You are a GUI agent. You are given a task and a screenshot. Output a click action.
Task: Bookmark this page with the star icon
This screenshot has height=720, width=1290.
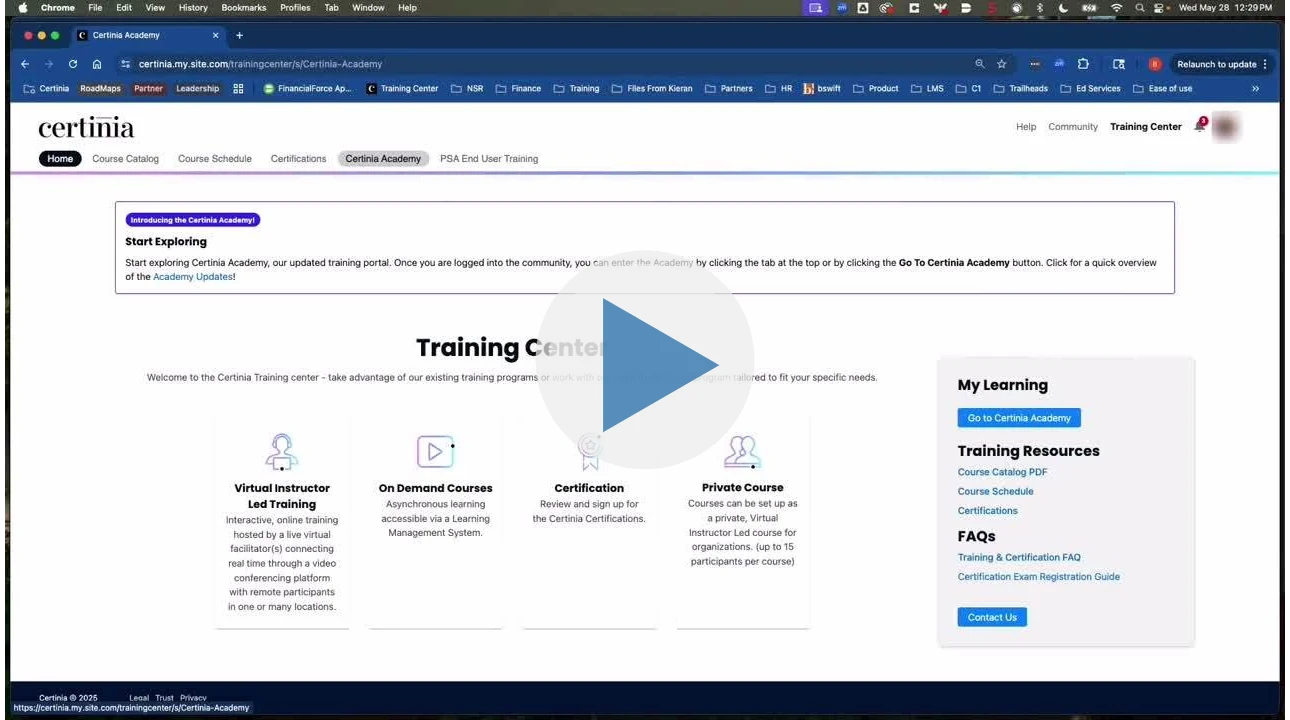pyautogui.click(x=1001, y=64)
